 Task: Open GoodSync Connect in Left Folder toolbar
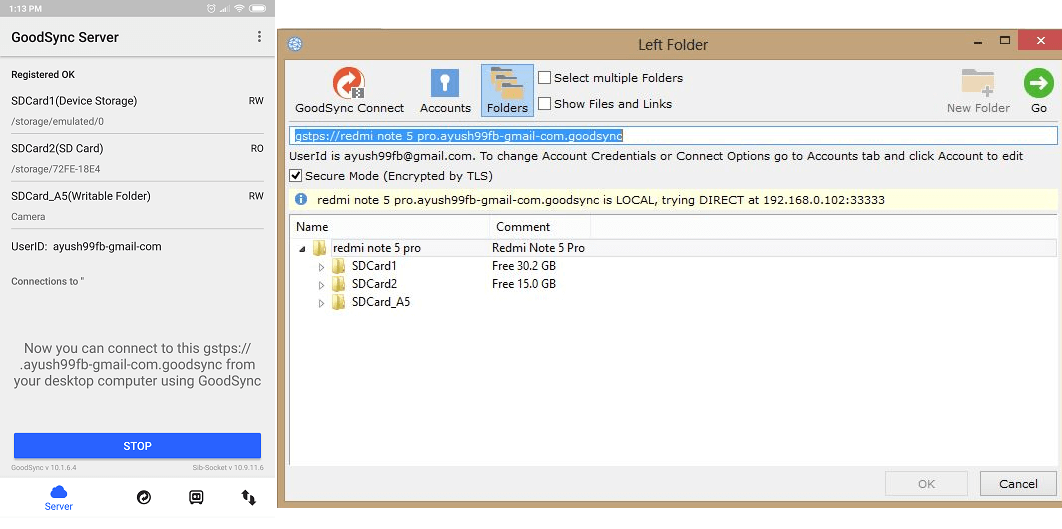(349, 91)
